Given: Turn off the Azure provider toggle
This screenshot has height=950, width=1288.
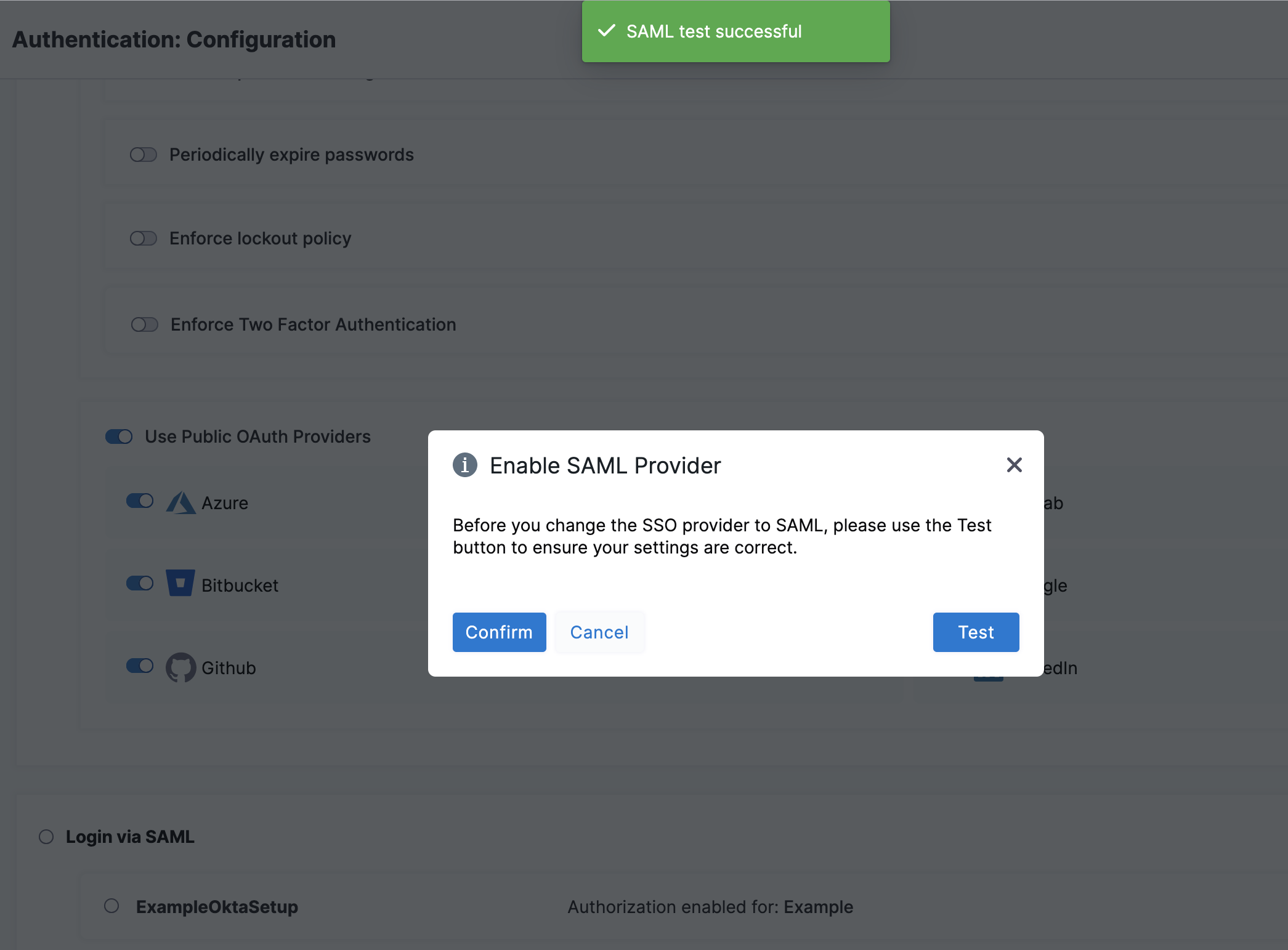Looking at the screenshot, I should point(140,501).
